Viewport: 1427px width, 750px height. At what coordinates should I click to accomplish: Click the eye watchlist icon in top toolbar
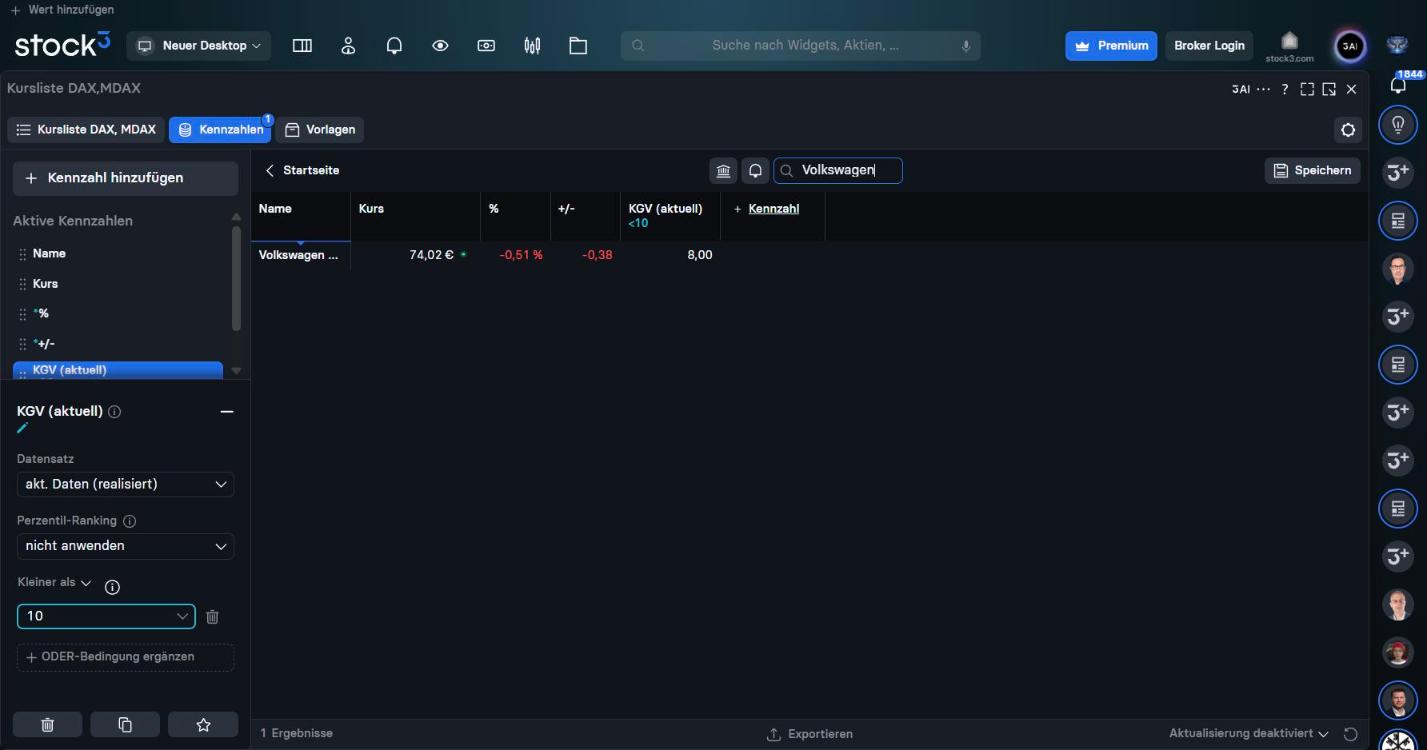tap(440, 46)
